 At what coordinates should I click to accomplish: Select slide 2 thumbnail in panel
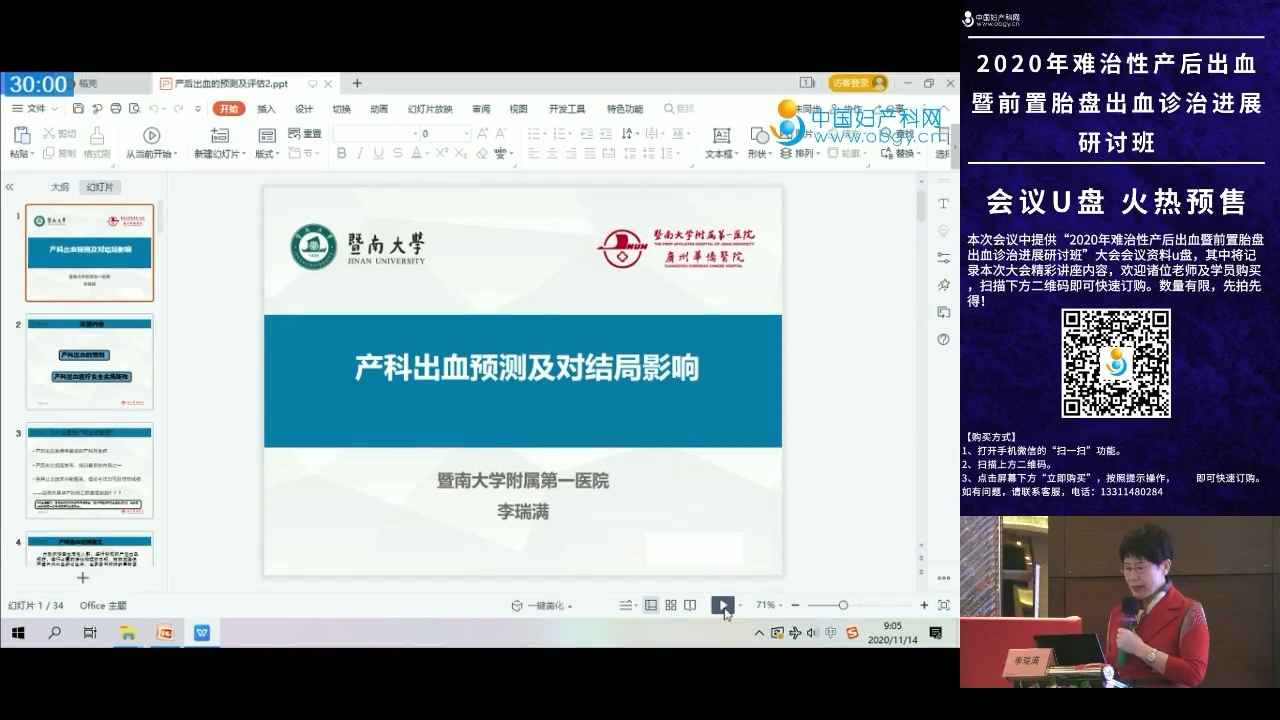pyautogui.click(x=89, y=362)
